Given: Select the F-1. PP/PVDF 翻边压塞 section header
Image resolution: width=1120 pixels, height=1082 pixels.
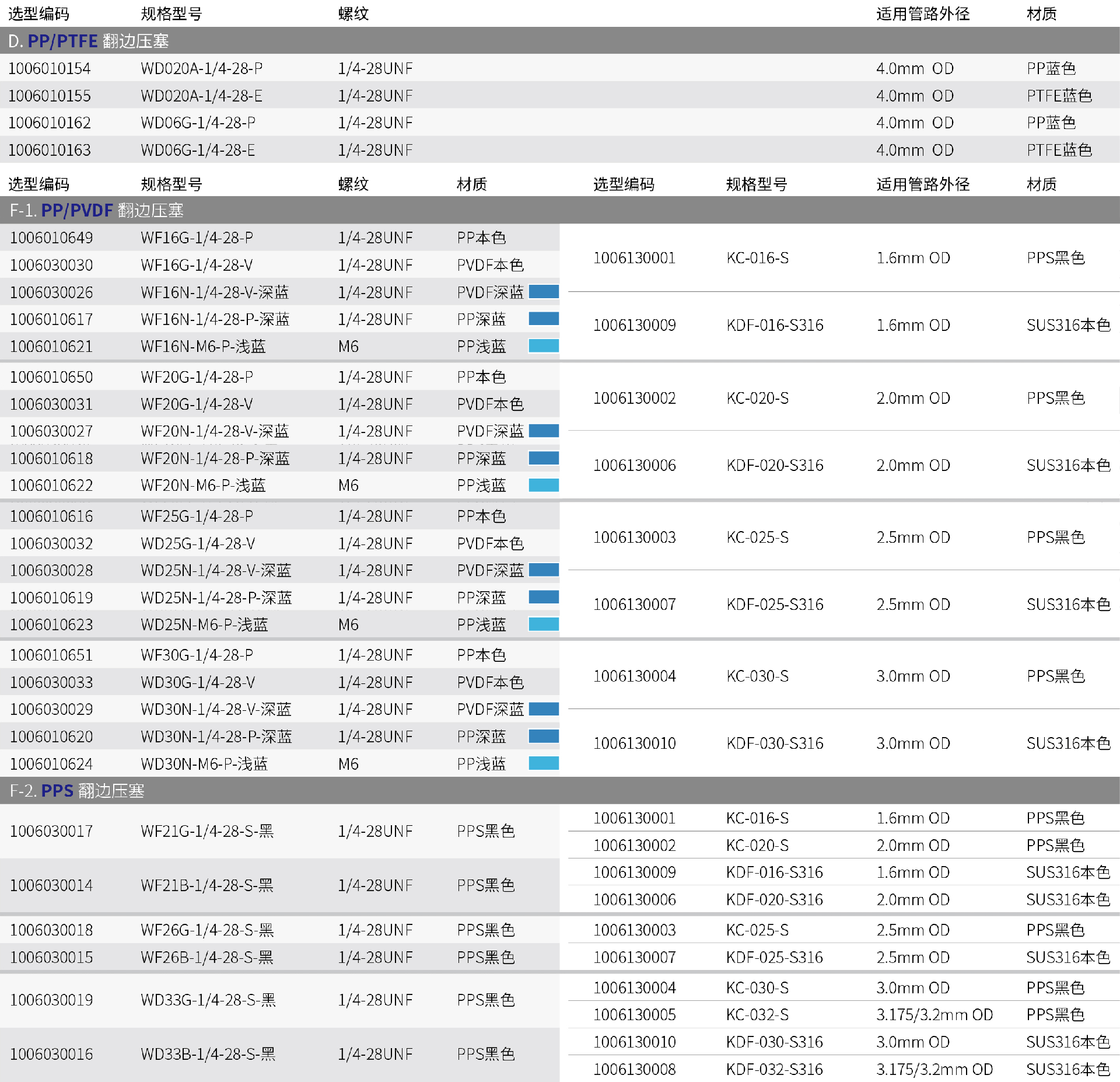Looking at the screenshot, I should pyautogui.click(x=97, y=210).
